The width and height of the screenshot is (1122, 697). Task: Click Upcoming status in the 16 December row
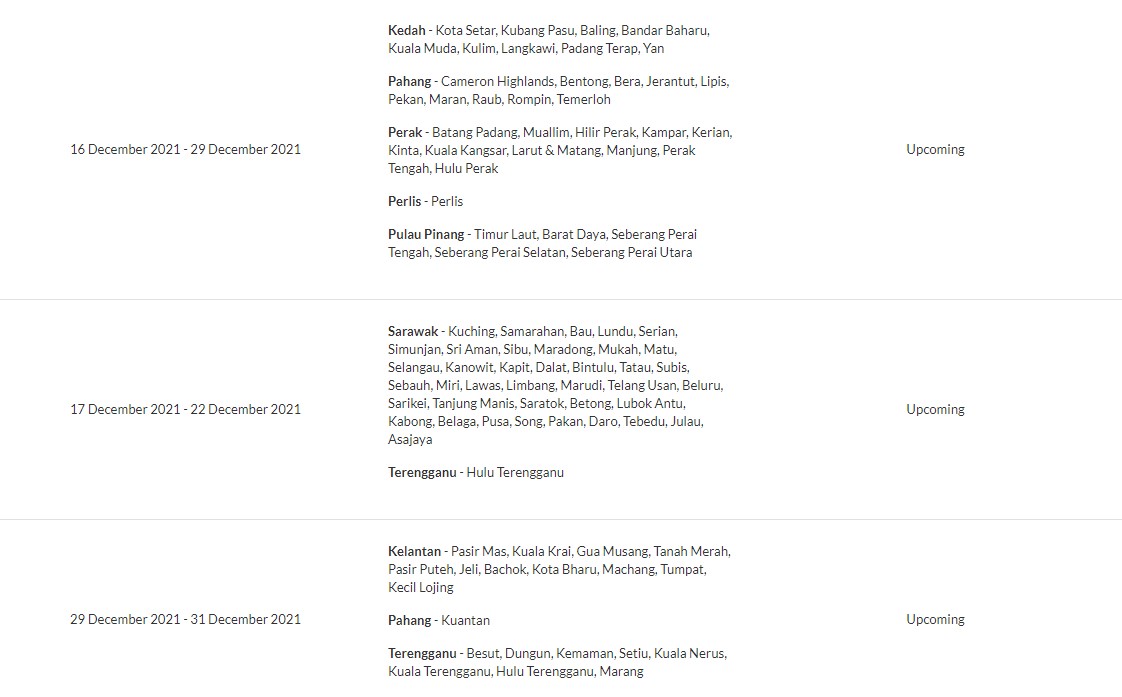coord(935,150)
